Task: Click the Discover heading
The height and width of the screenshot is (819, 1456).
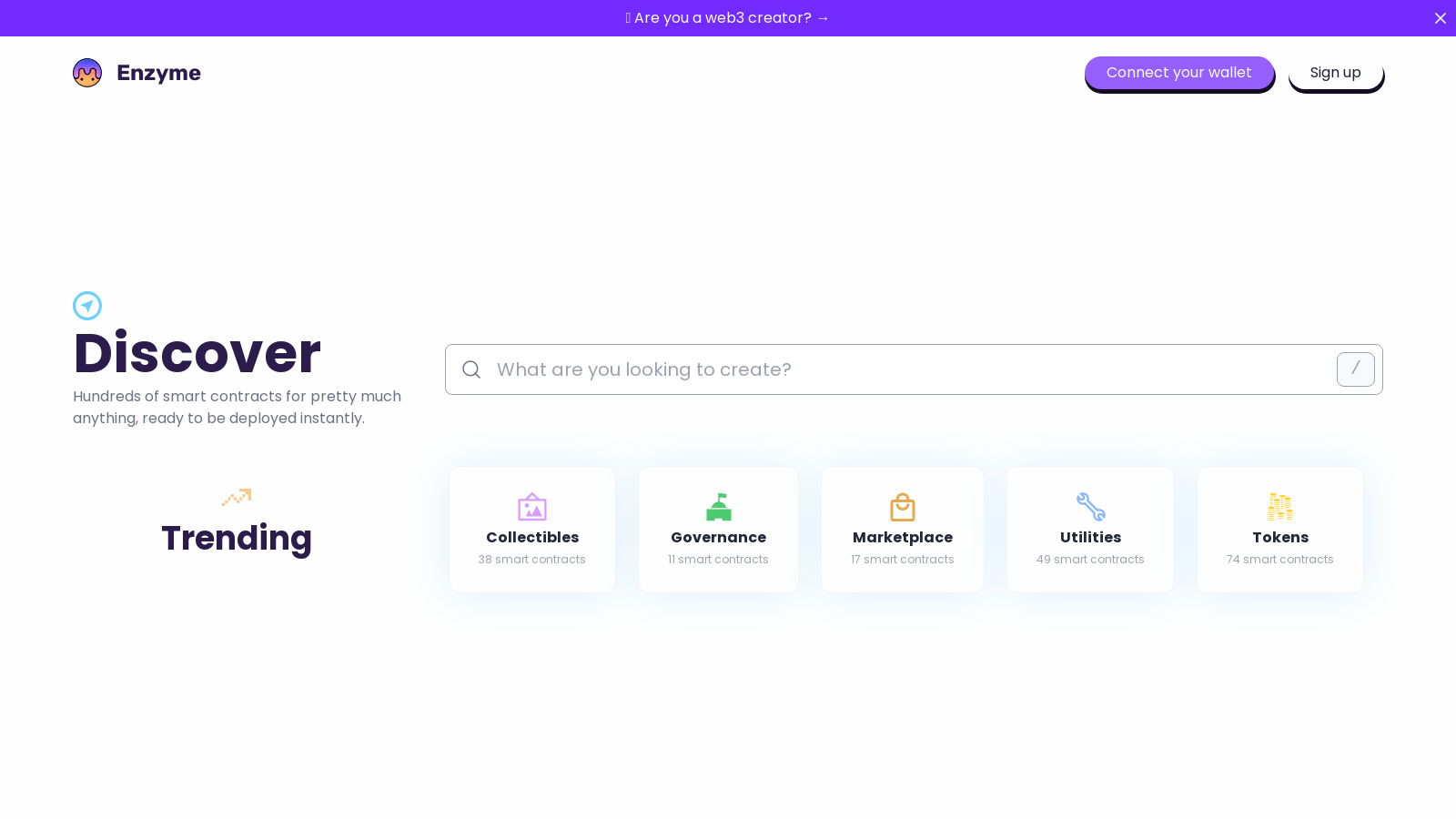Action: click(197, 353)
